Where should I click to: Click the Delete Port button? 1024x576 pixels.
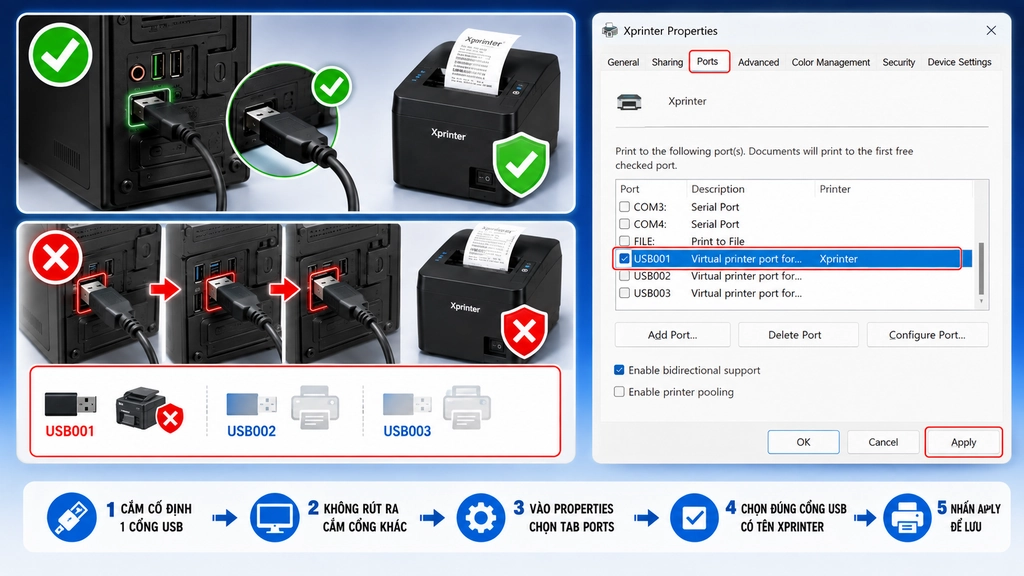(x=798, y=334)
